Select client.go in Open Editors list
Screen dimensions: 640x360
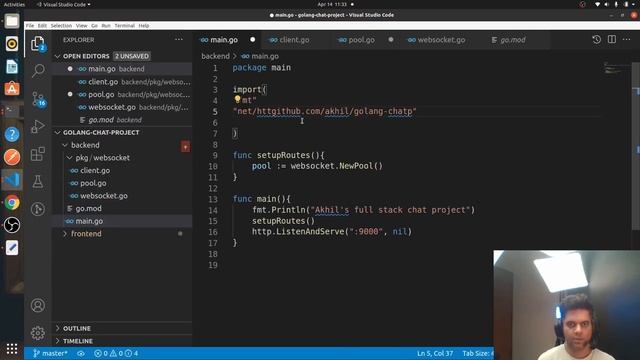tap(122, 82)
